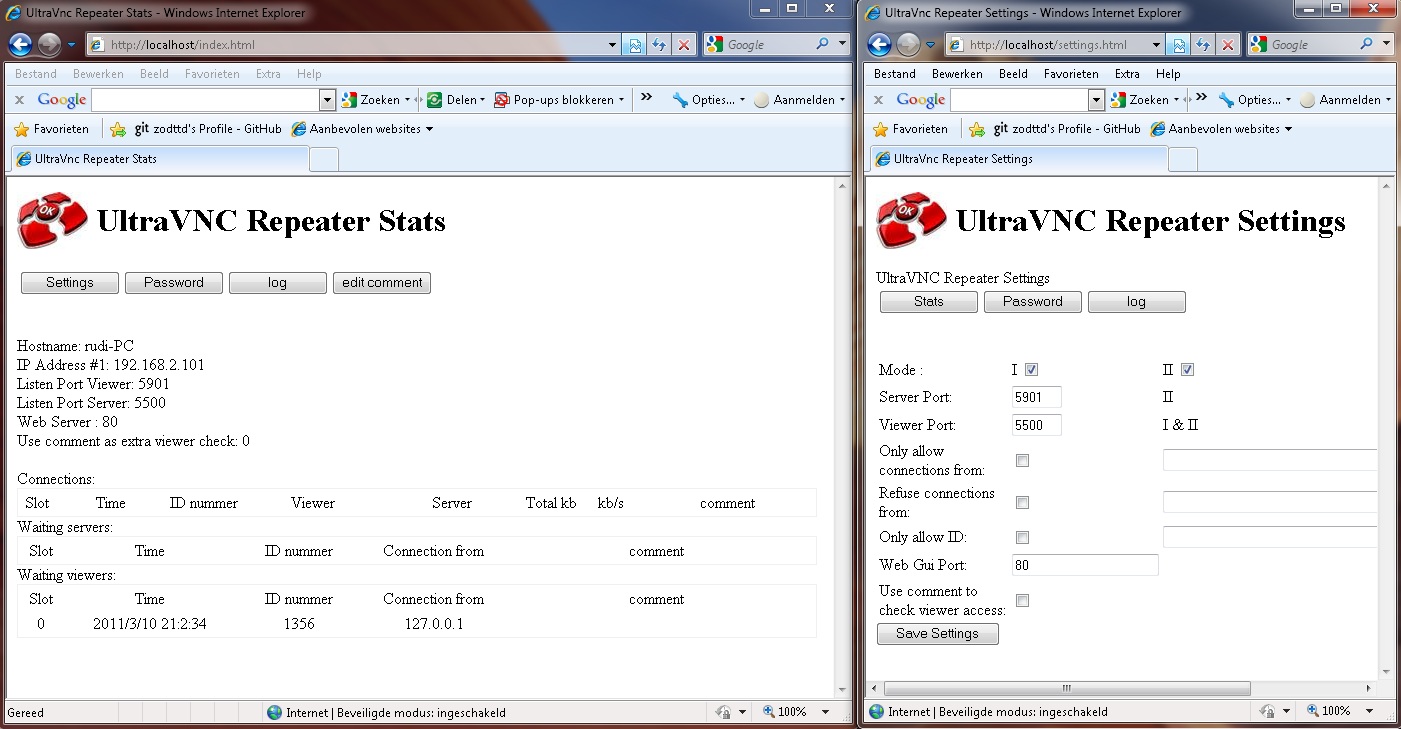Click Delen button in Stats window toolbar
The image size is (1401, 729).
455,100
